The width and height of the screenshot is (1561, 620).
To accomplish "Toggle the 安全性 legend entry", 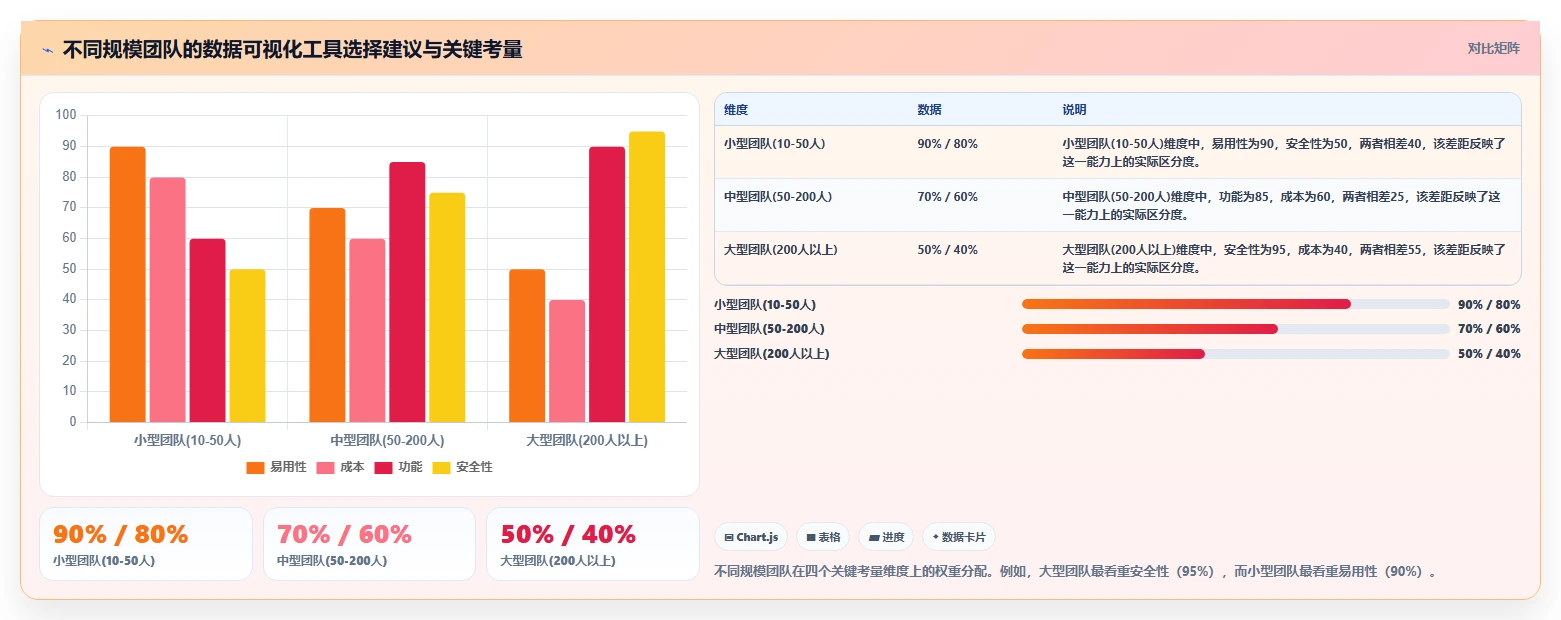I will tap(462, 467).
